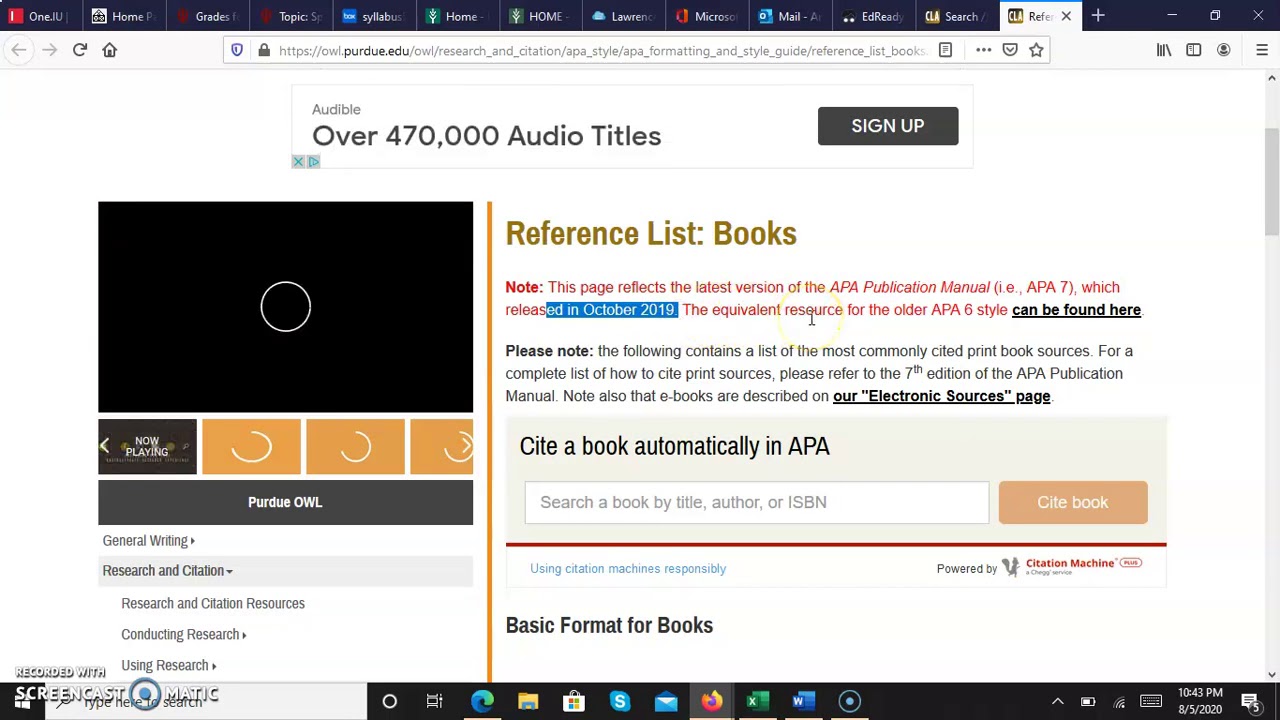
Task: Show the Firefox sidebars
Action: (1194, 50)
